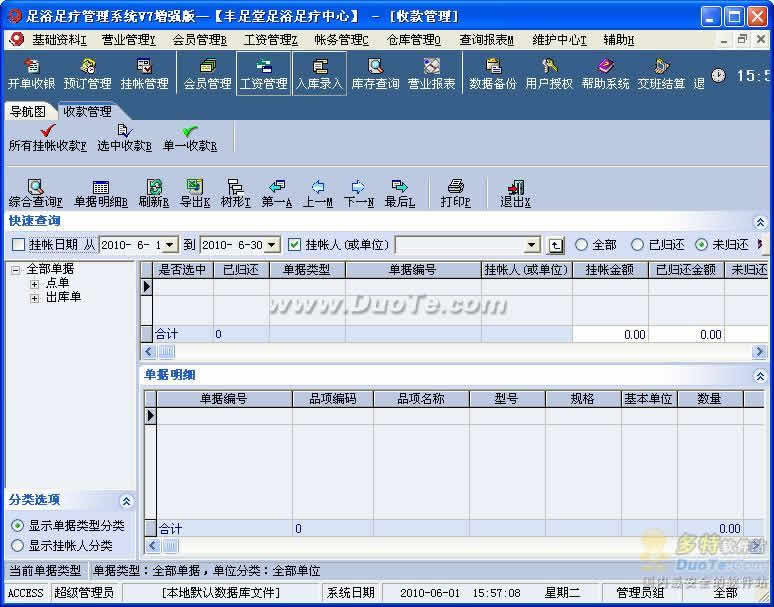The image size is (774, 607).
Task: Select the 全部 radio option
Action: (x=581, y=244)
